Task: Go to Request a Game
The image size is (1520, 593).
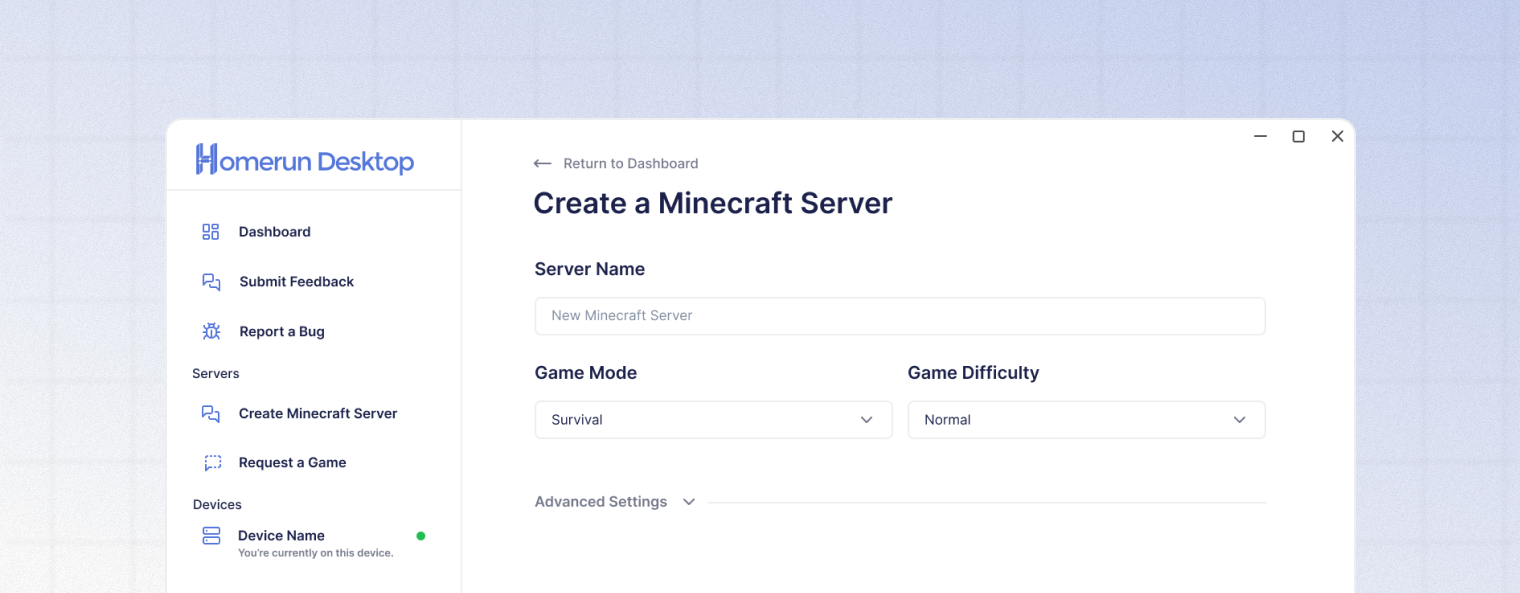Action: point(292,463)
